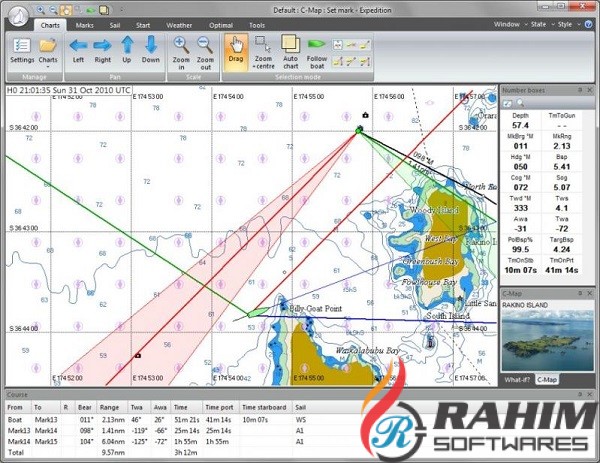Pin the C-Map panel
This screenshot has width=600, height=463.
click(x=580, y=293)
